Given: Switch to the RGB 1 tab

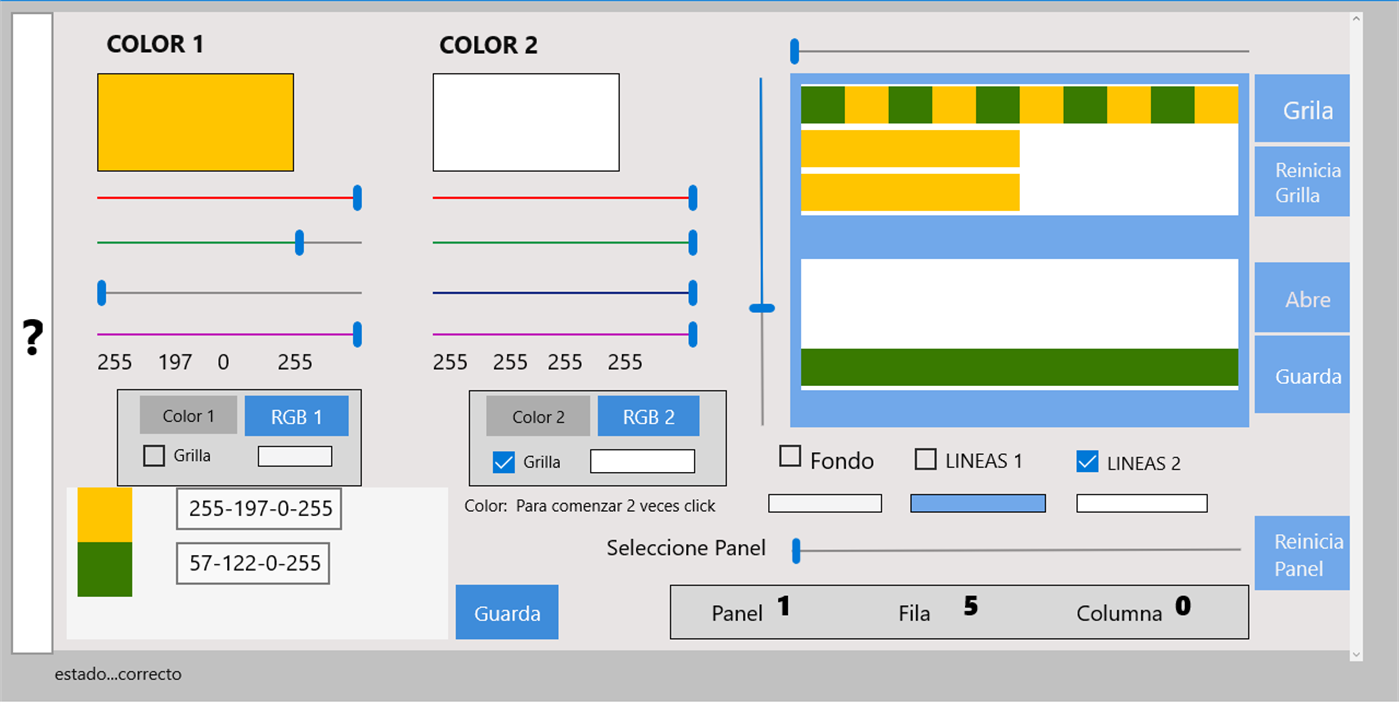Looking at the screenshot, I should pos(297,415).
